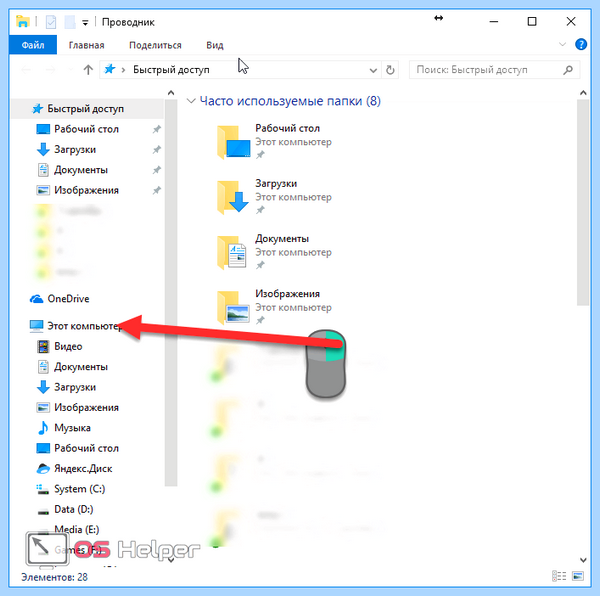The height and width of the screenshot is (596, 600).
Task: Click the Элементов: 28 status text
Action: tap(54, 577)
